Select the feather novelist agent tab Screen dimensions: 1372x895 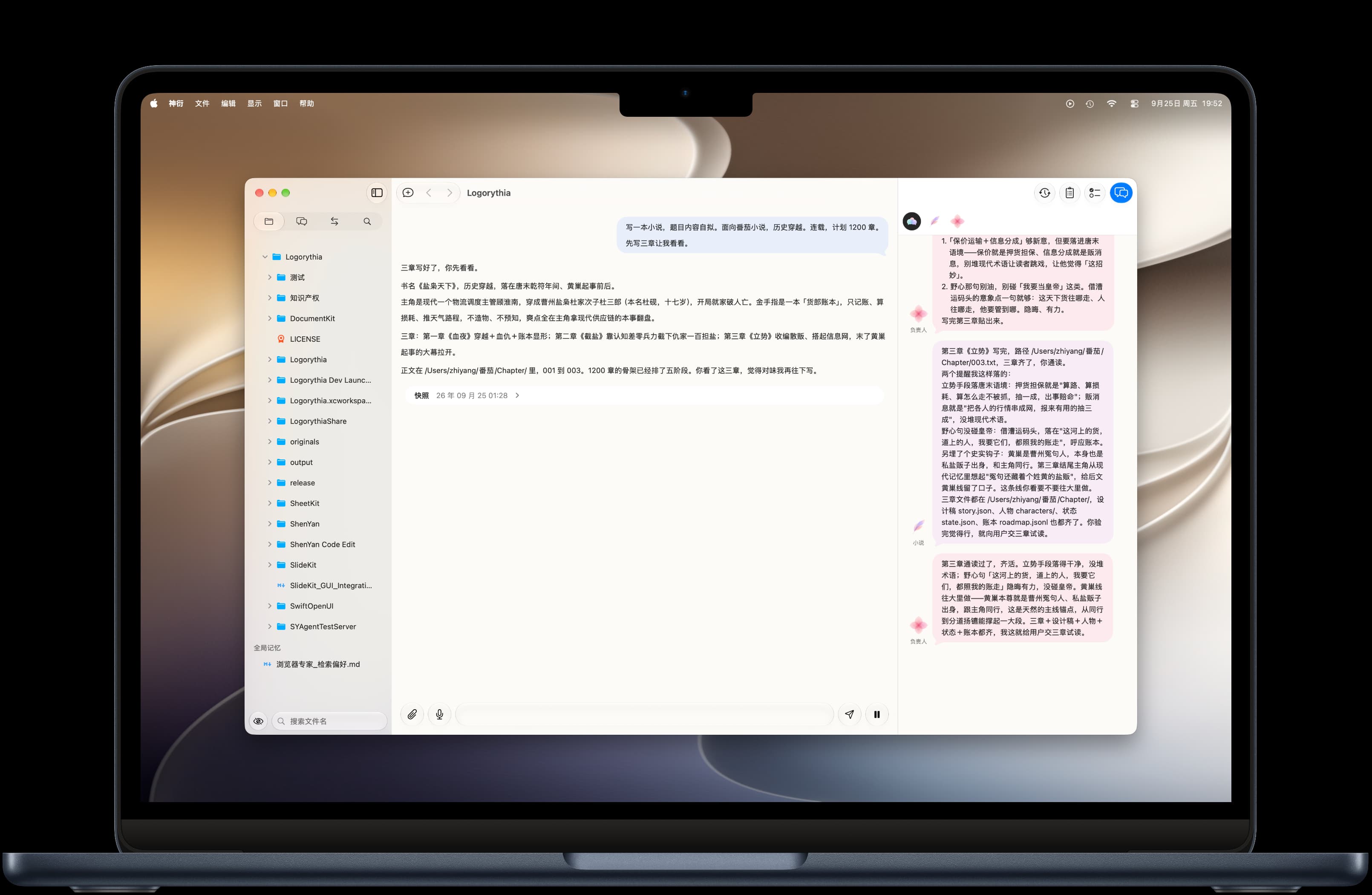click(935, 221)
